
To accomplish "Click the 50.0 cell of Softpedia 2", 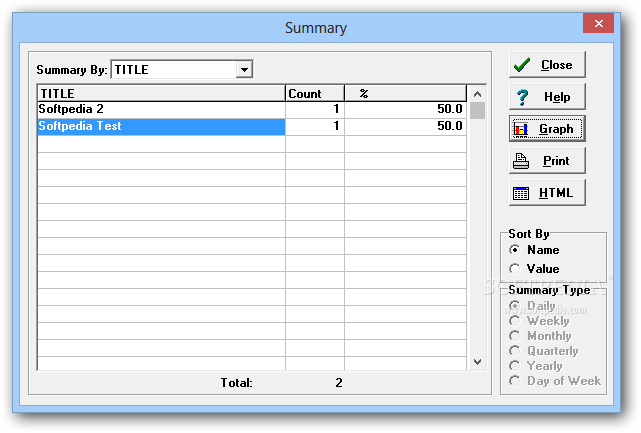I will pyautogui.click(x=406, y=110).
